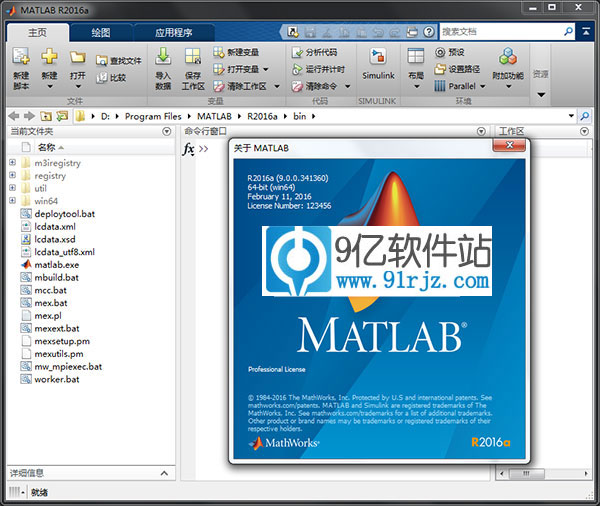Click the browse for folder icon

[62, 116]
